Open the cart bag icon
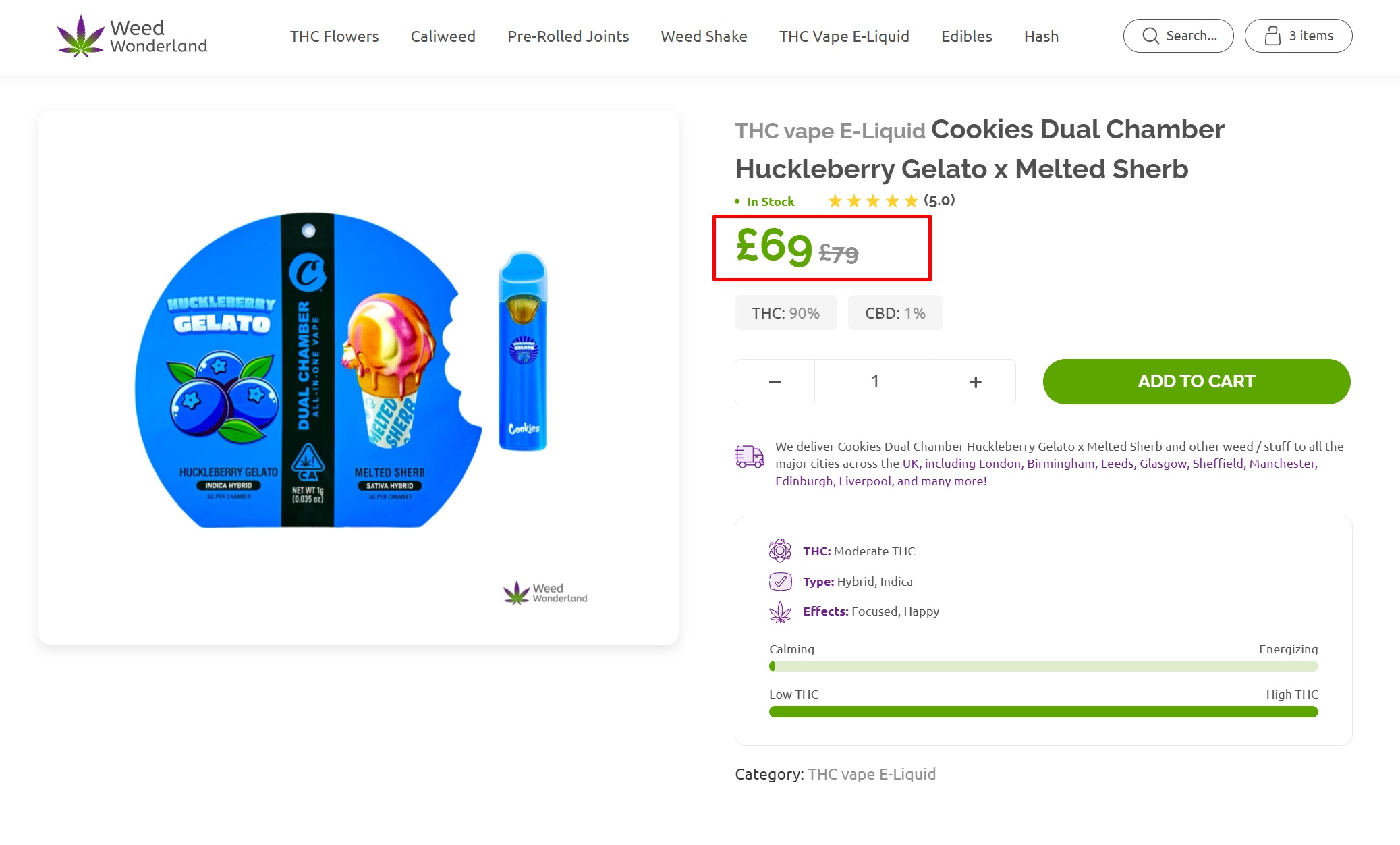The height and width of the screenshot is (845, 1400). point(1272,36)
